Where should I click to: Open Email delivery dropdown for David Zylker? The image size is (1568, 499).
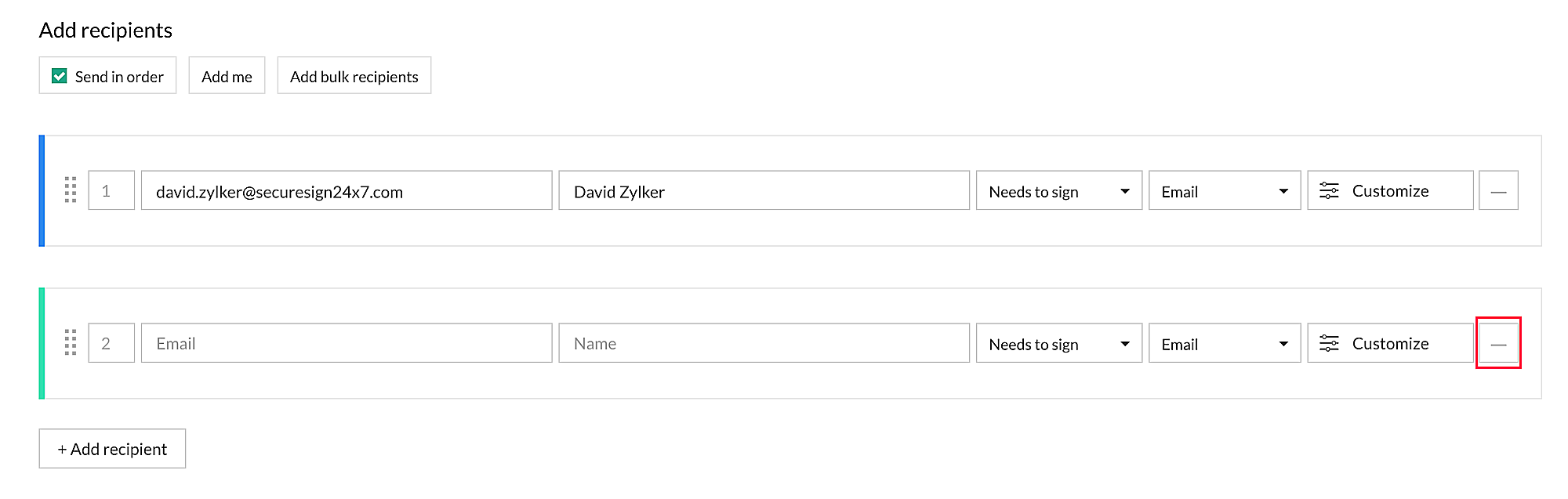pyautogui.click(x=1225, y=191)
